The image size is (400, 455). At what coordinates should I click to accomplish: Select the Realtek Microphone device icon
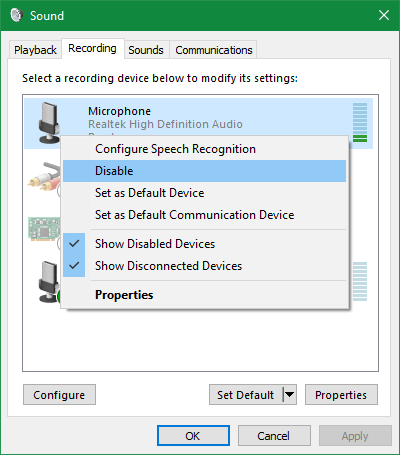pos(50,123)
